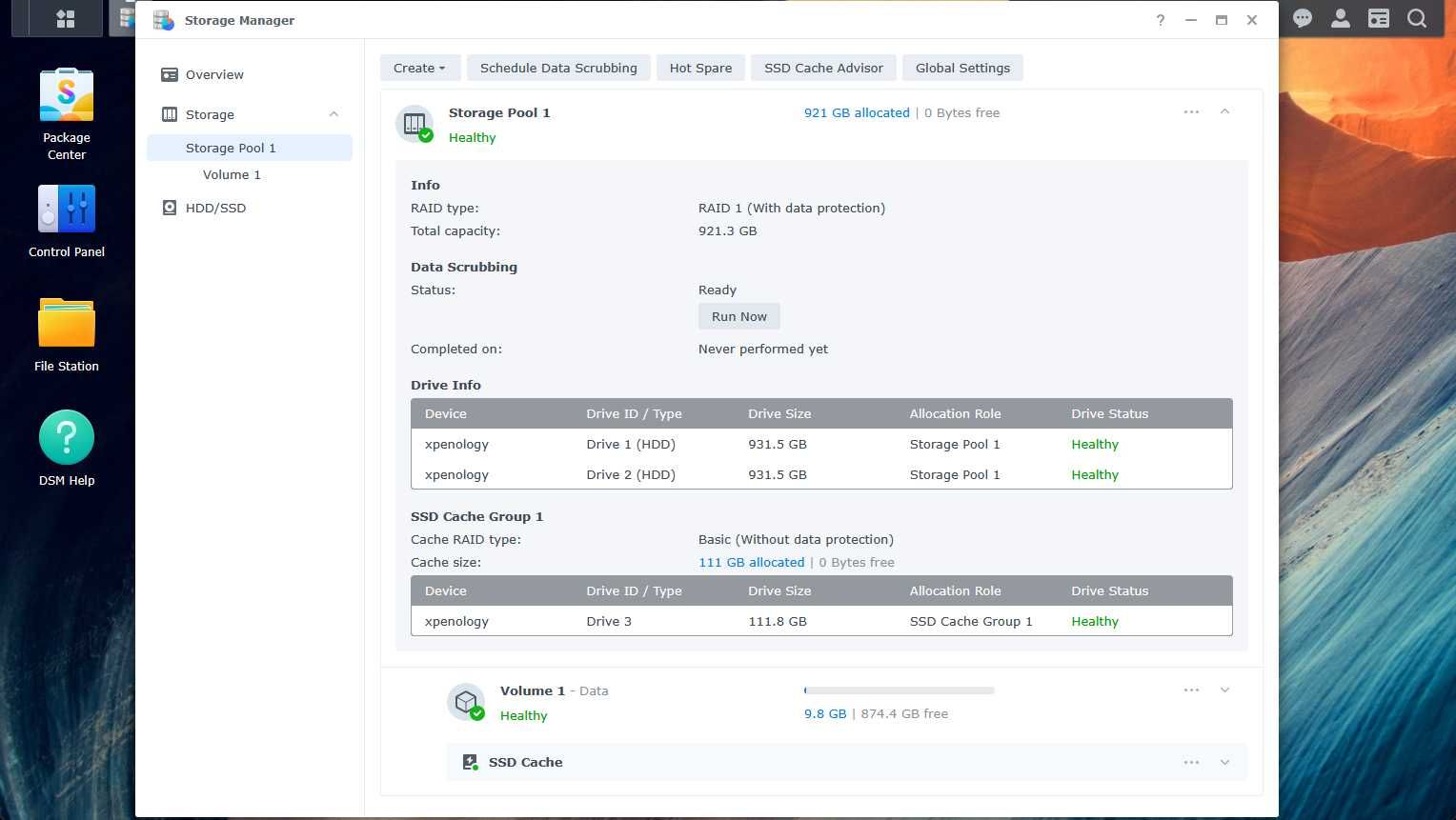The width and height of the screenshot is (1456, 820).
Task: Collapse the Storage section in the sidebar
Action: pos(334,114)
